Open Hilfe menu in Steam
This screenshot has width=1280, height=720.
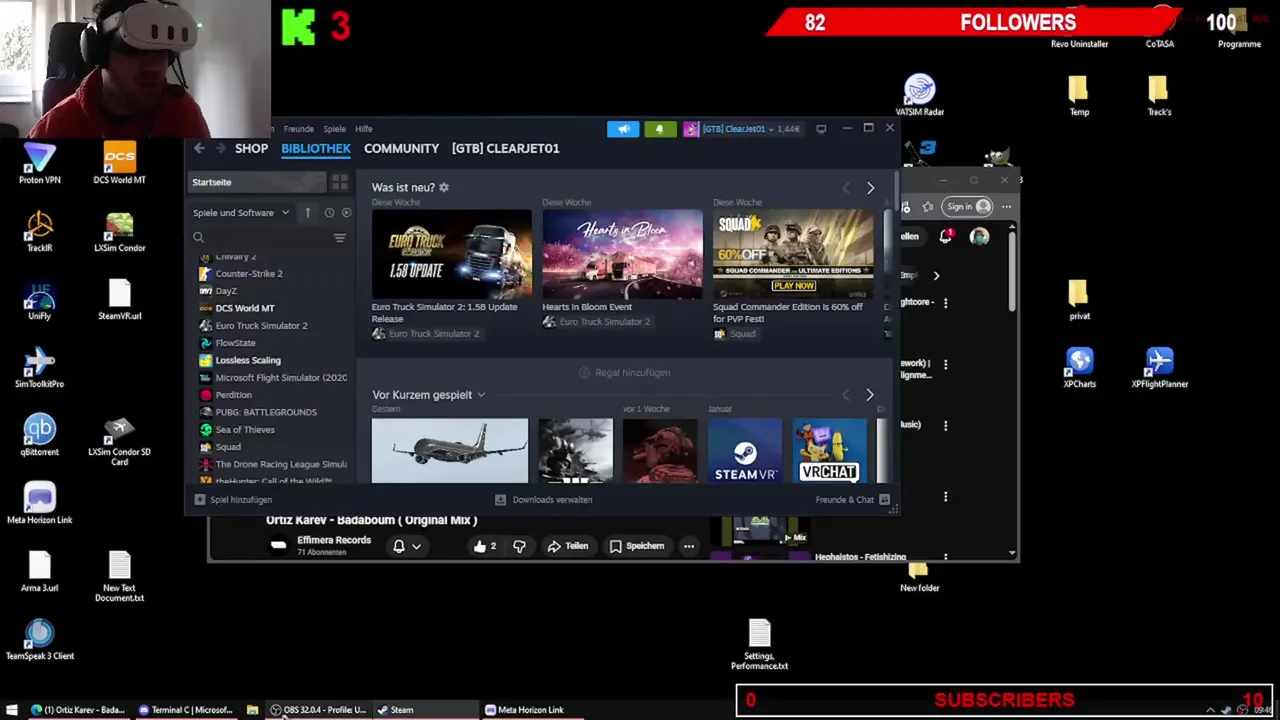tap(363, 129)
